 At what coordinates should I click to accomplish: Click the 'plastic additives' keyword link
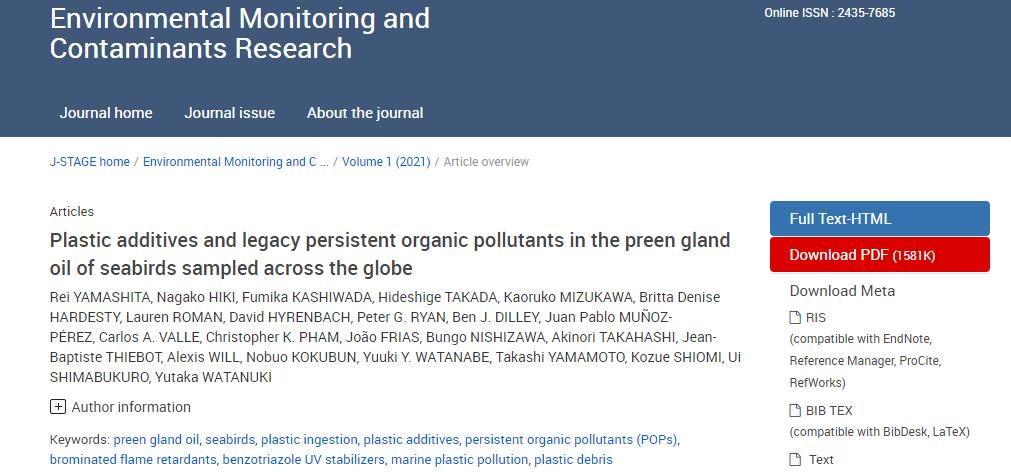click(x=411, y=439)
